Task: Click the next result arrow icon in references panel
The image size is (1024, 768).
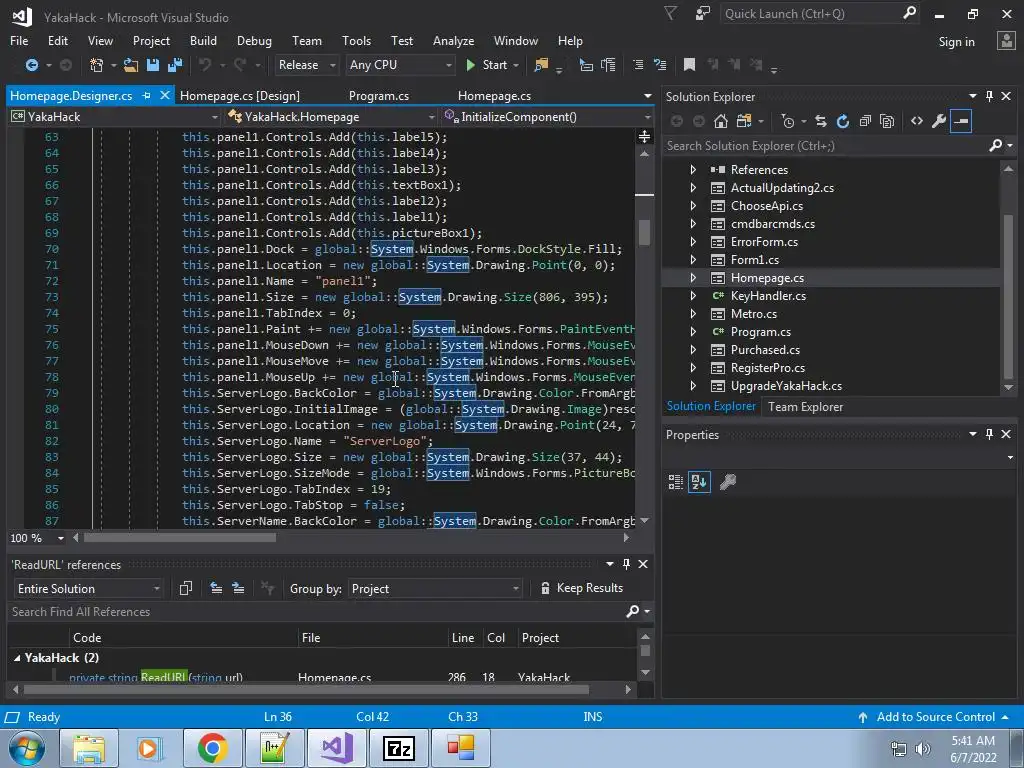Action: [238, 588]
